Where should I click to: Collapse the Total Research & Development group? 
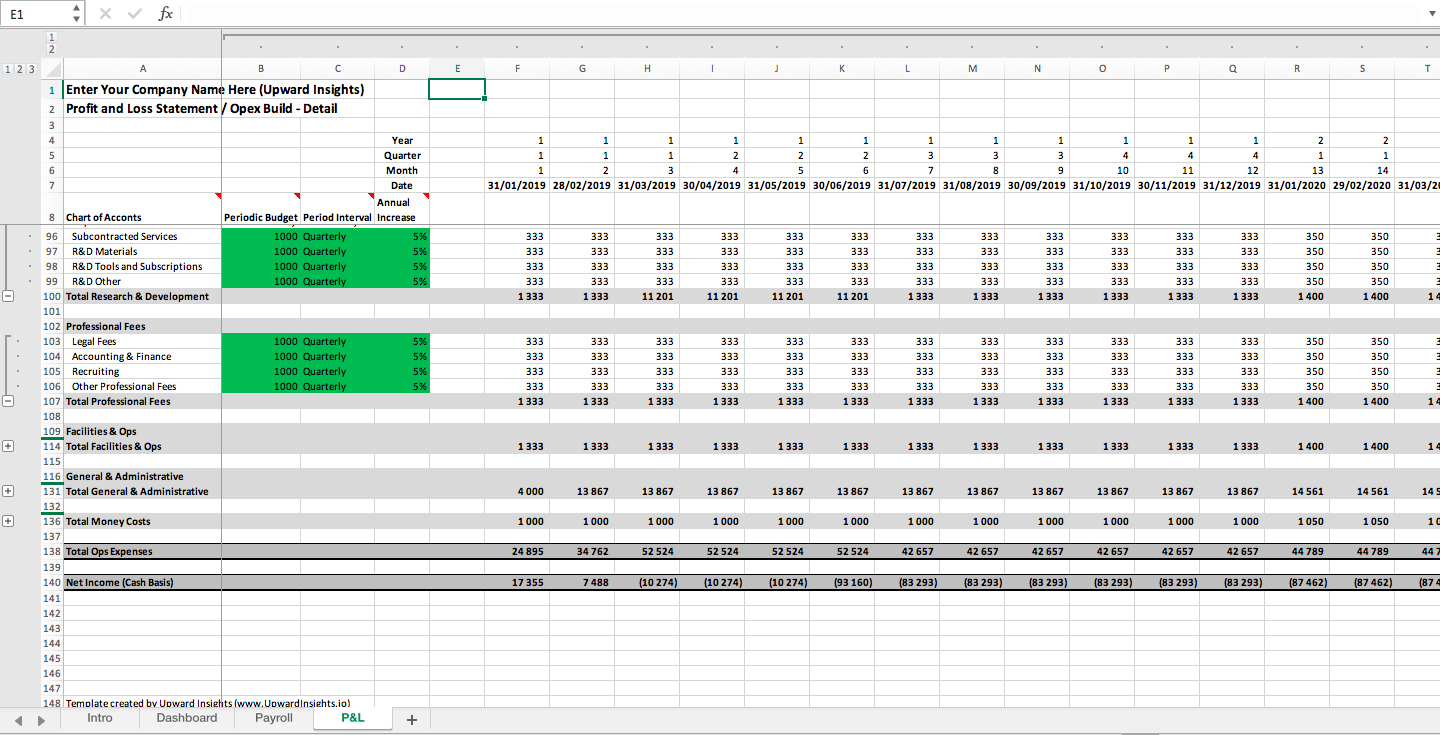click(x=9, y=296)
